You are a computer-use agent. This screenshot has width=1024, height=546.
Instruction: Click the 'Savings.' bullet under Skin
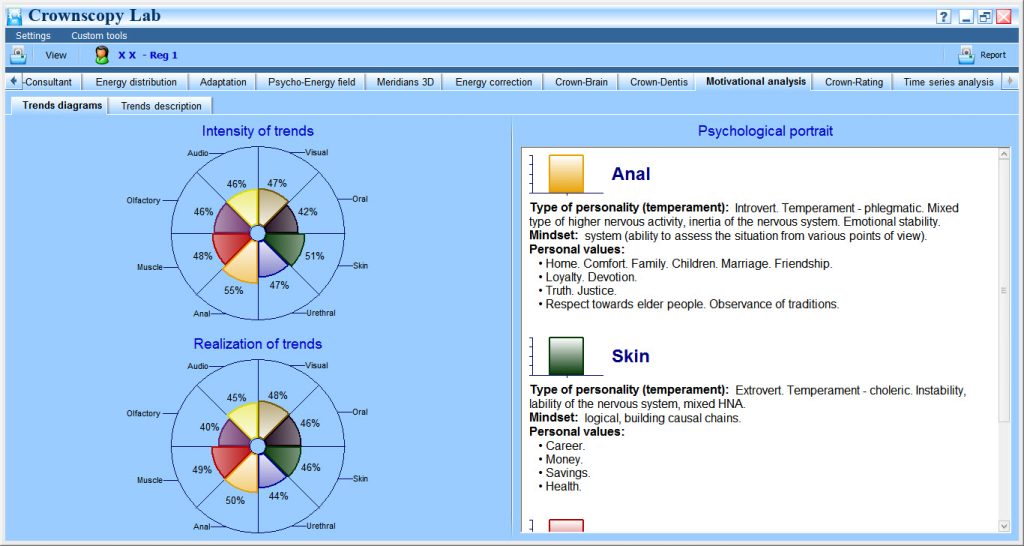coord(568,473)
